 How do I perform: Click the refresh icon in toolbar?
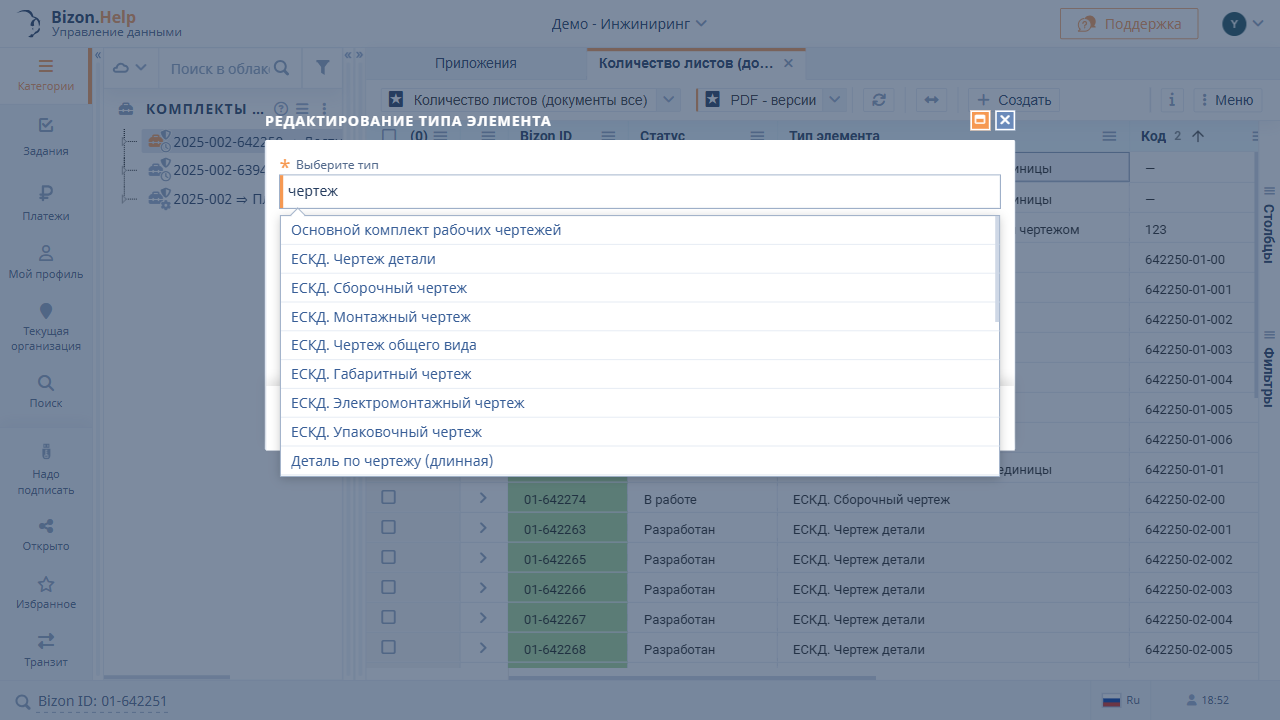tap(879, 100)
